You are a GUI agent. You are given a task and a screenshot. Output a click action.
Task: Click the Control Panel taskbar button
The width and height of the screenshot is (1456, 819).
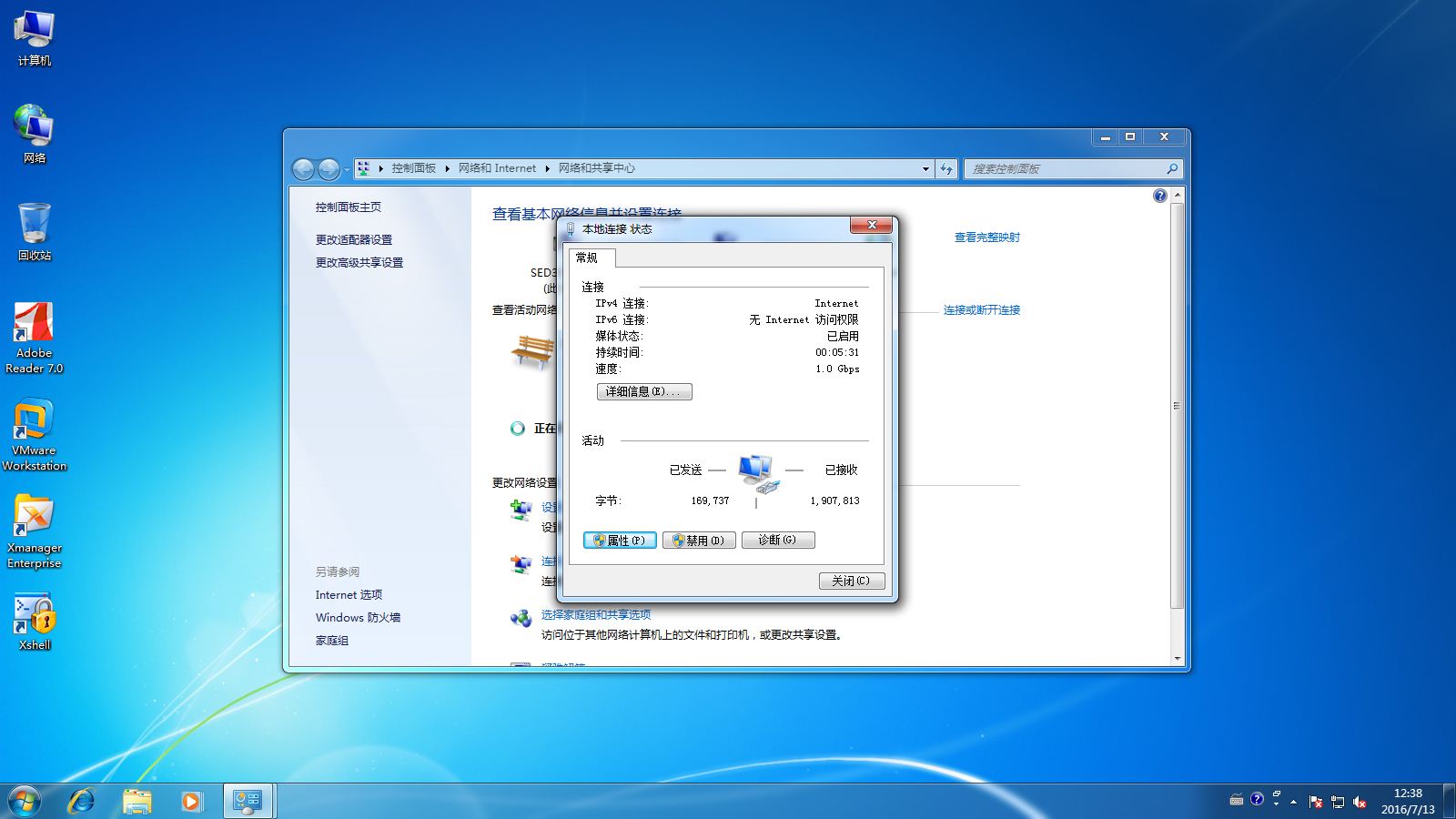pyautogui.click(x=248, y=801)
